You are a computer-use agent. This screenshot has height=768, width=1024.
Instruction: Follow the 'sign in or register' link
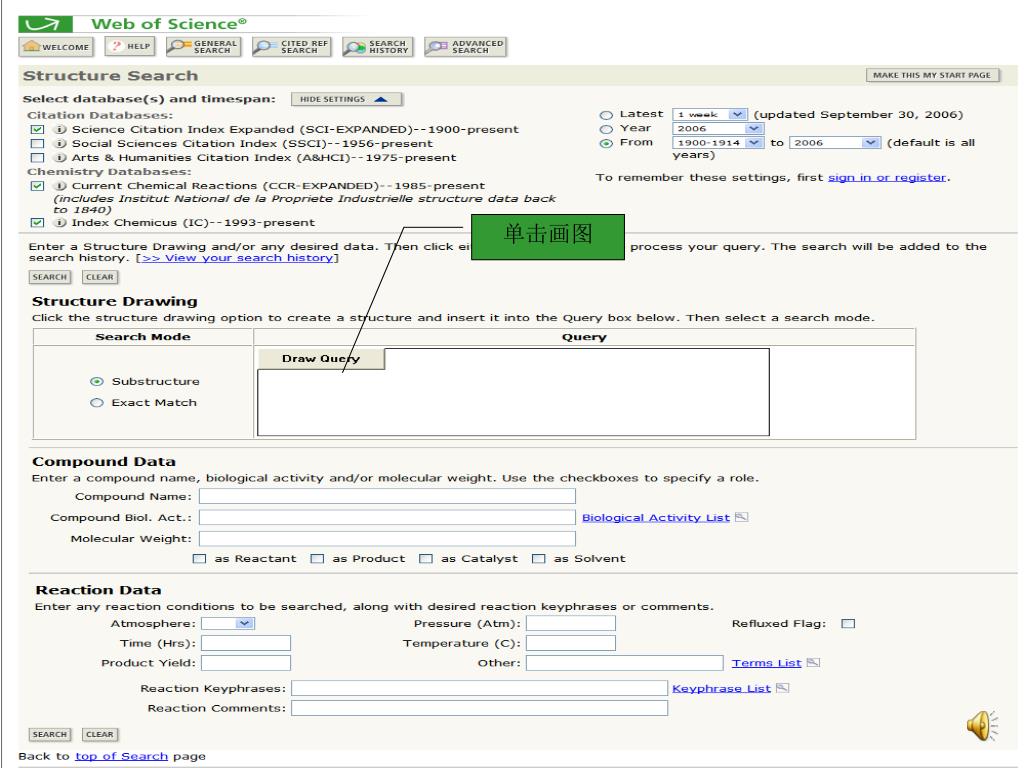[x=887, y=178]
